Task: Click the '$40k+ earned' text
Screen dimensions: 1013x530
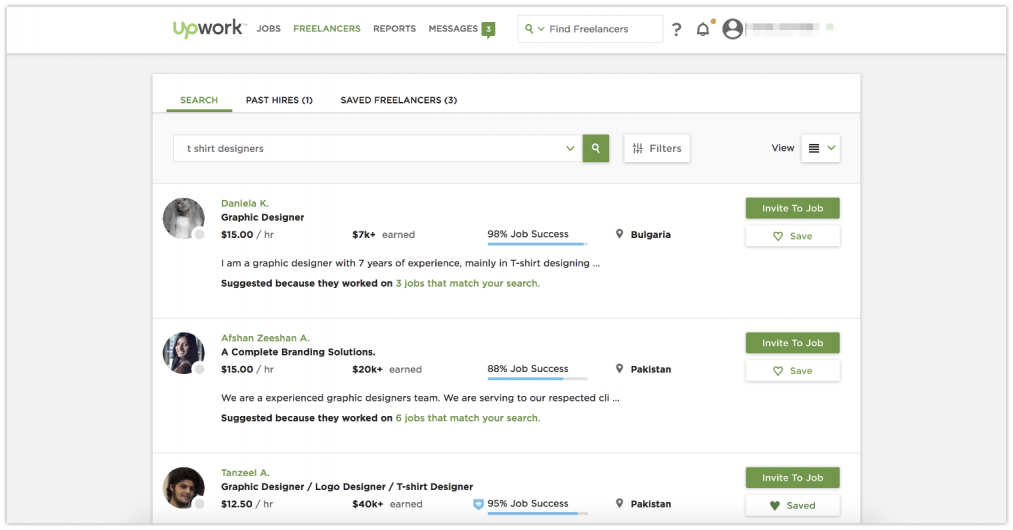Action: click(387, 504)
